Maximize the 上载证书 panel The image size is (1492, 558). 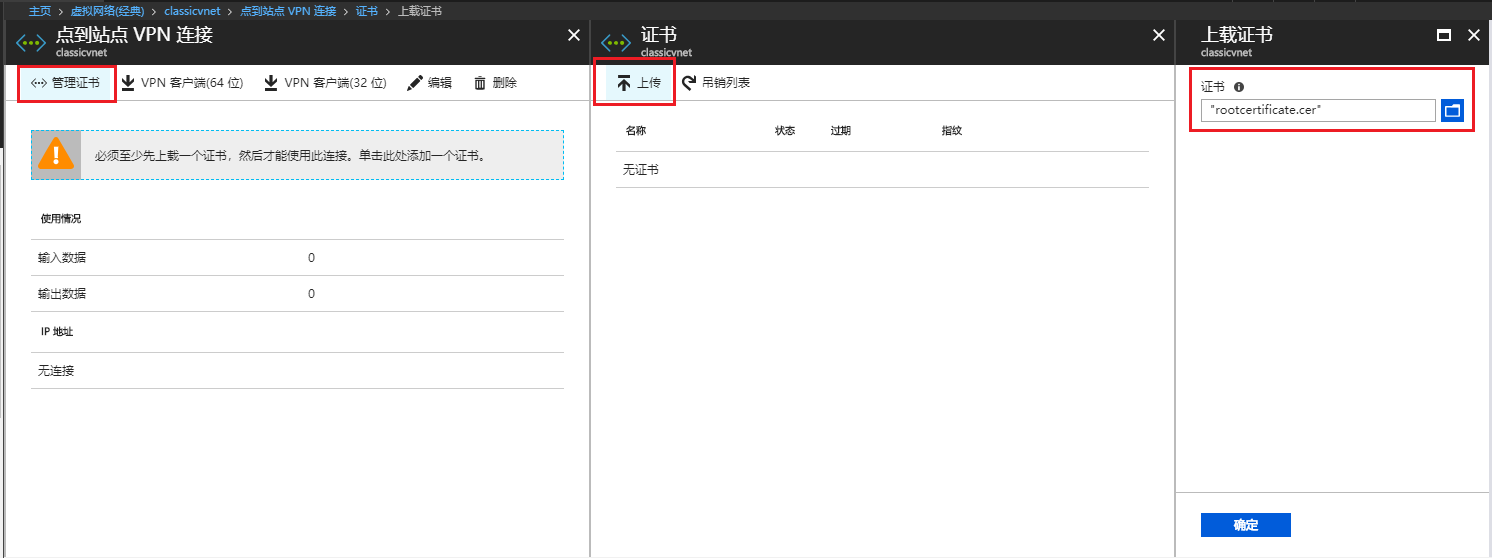(1443, 35)
